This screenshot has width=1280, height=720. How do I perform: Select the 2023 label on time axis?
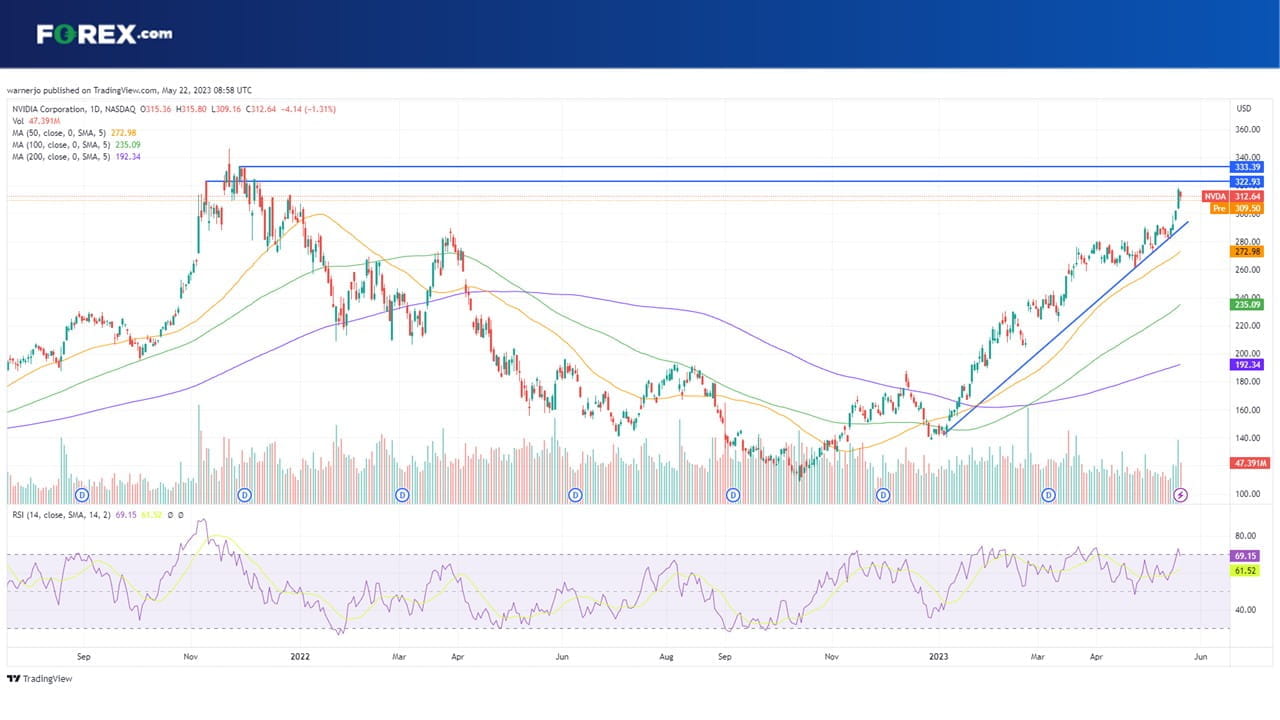(938, 658)
